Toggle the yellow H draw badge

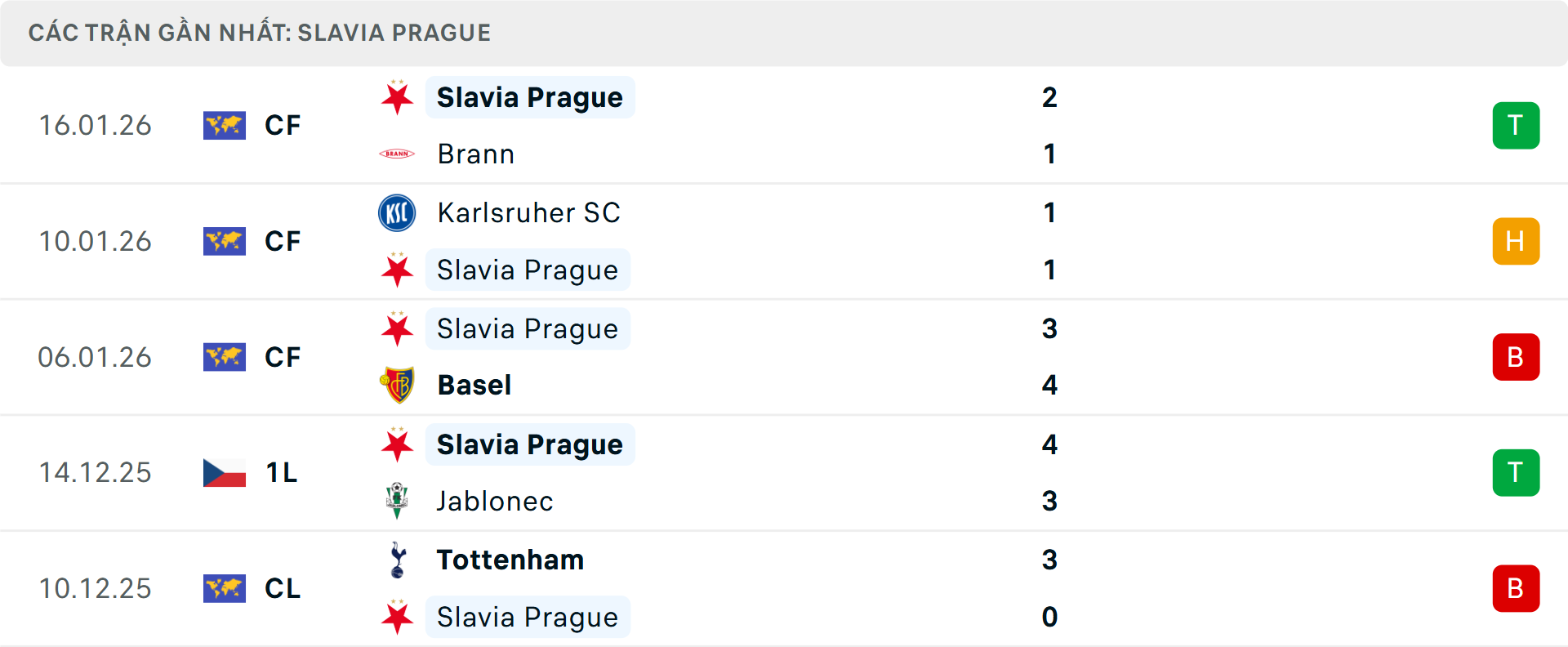[1516, 241]
